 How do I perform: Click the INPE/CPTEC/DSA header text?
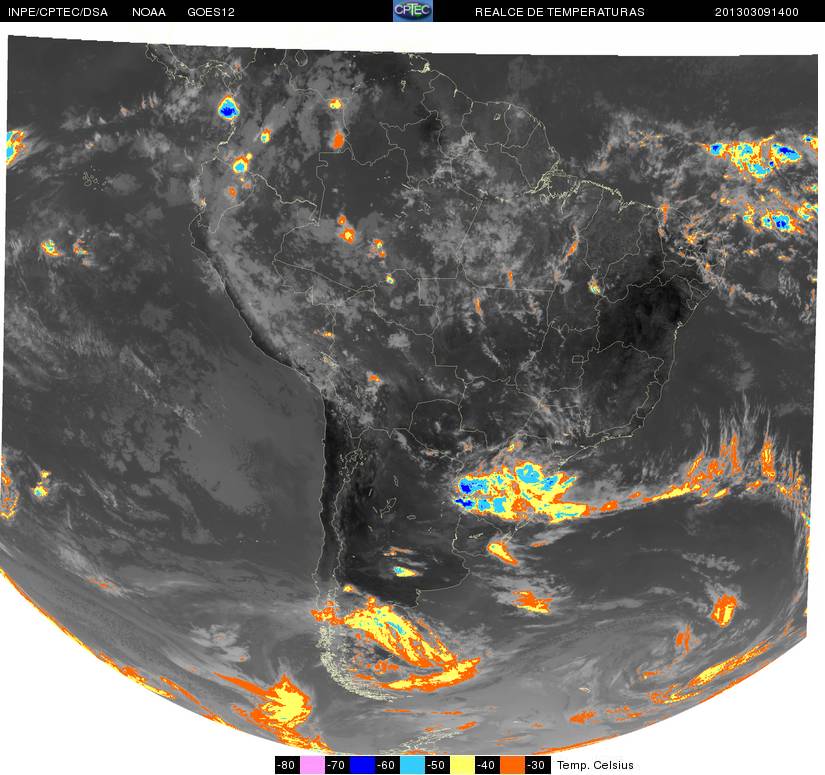[x=58, y=12]
